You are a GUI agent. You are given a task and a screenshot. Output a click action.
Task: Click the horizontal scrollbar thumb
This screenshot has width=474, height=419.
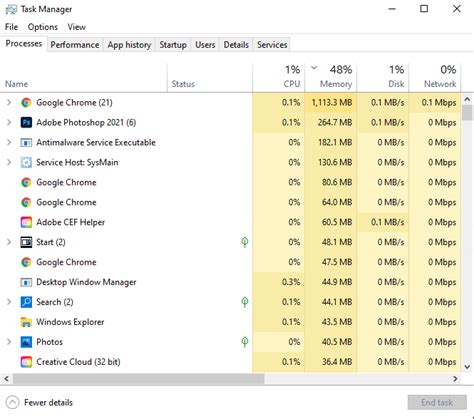pyautogui.click(x=138, y=379)
